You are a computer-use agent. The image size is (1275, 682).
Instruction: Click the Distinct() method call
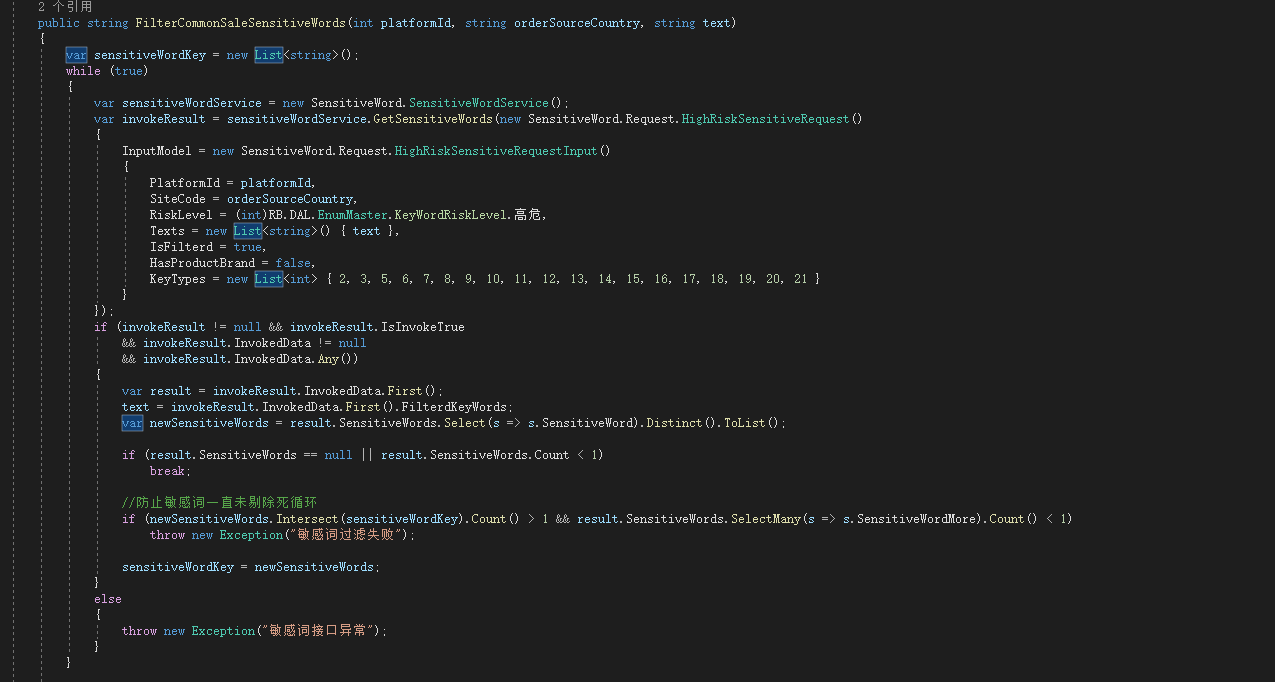[x=681, y=423]
